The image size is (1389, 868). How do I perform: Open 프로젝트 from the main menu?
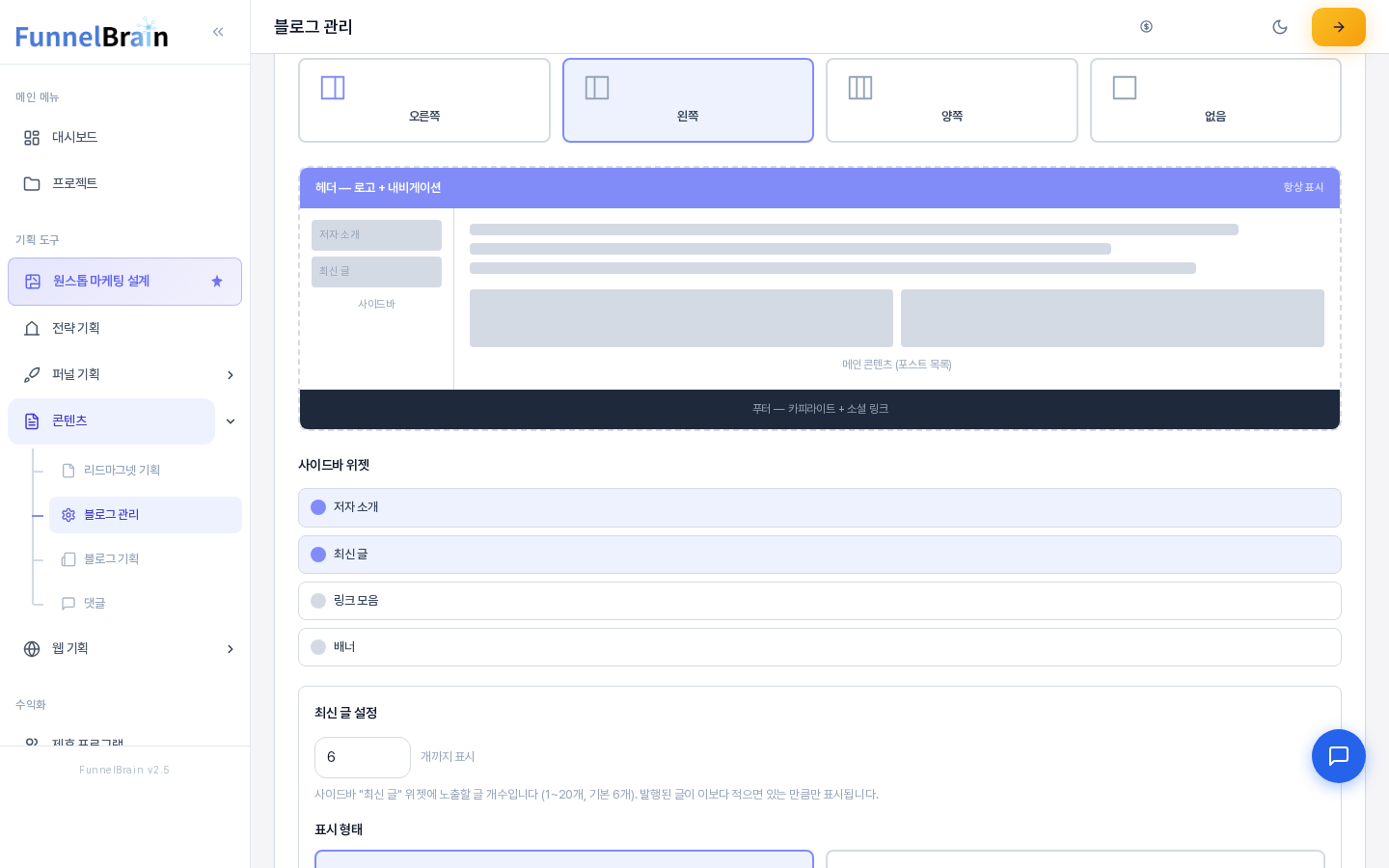124,184
